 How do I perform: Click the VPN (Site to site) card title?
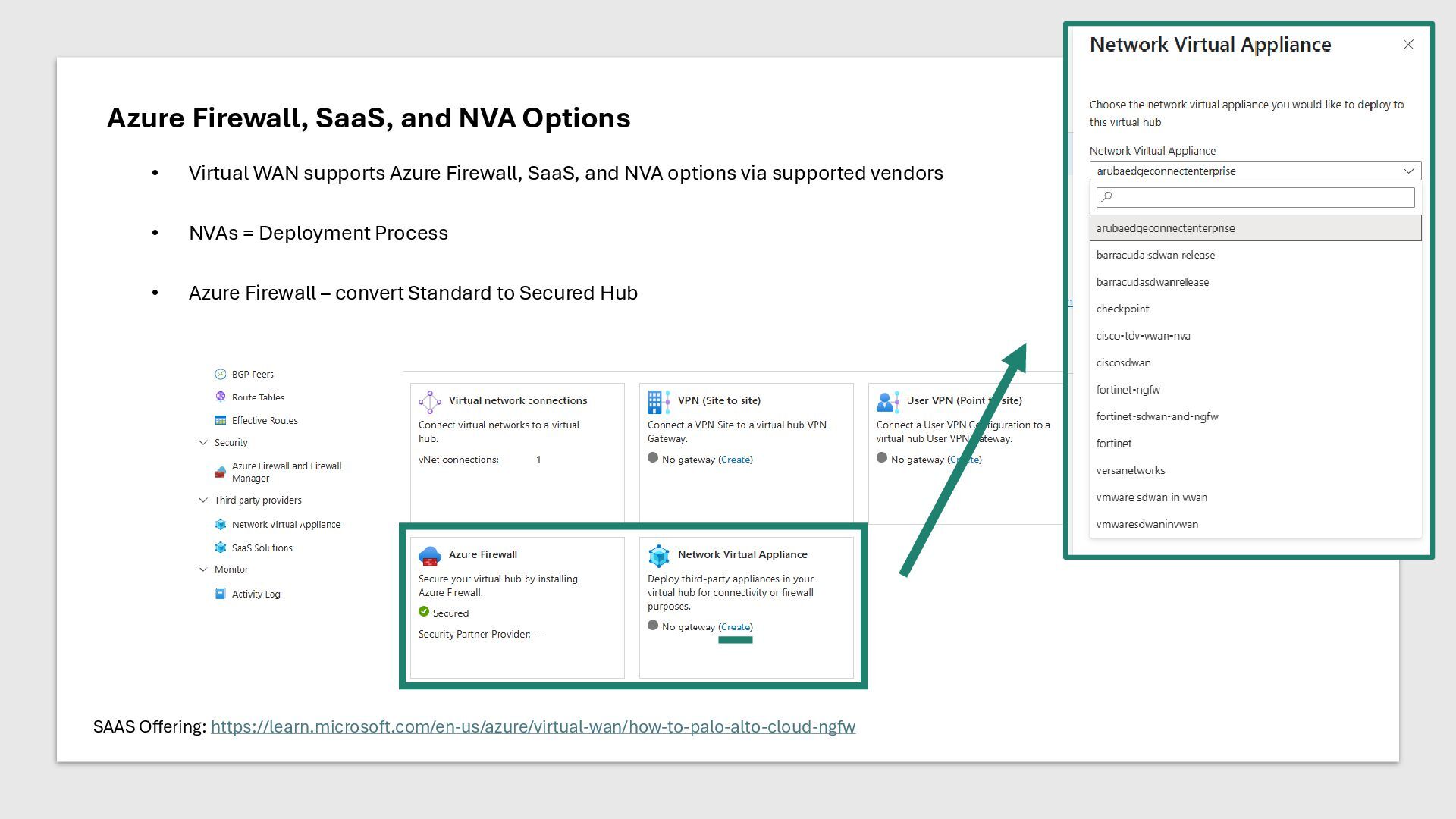click(x=719, y=400)
